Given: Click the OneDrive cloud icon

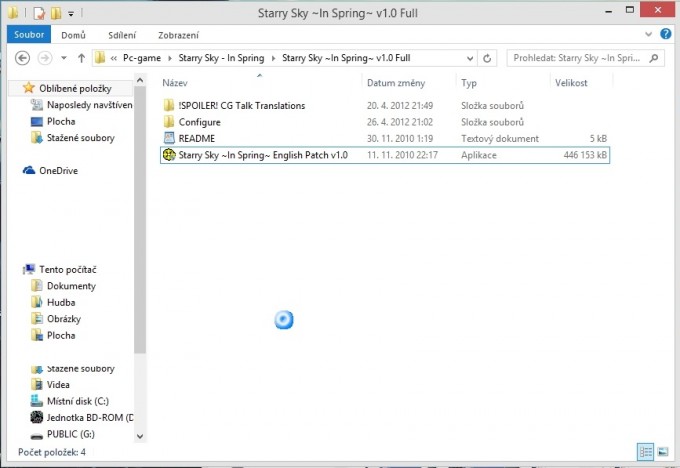Looking at the screenshot, I should (29, 170).
